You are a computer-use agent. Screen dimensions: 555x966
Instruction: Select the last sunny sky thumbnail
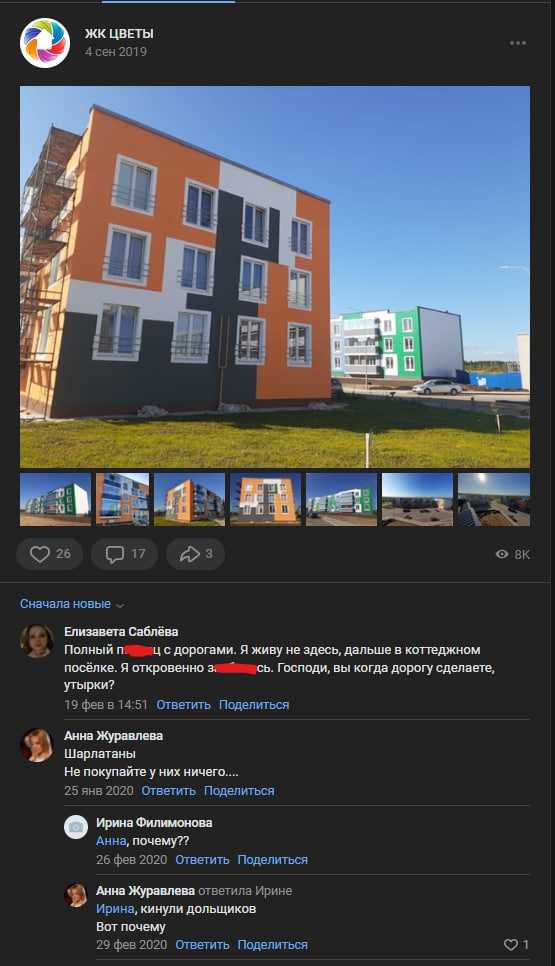pyautogui.click(x=494, y=499)
